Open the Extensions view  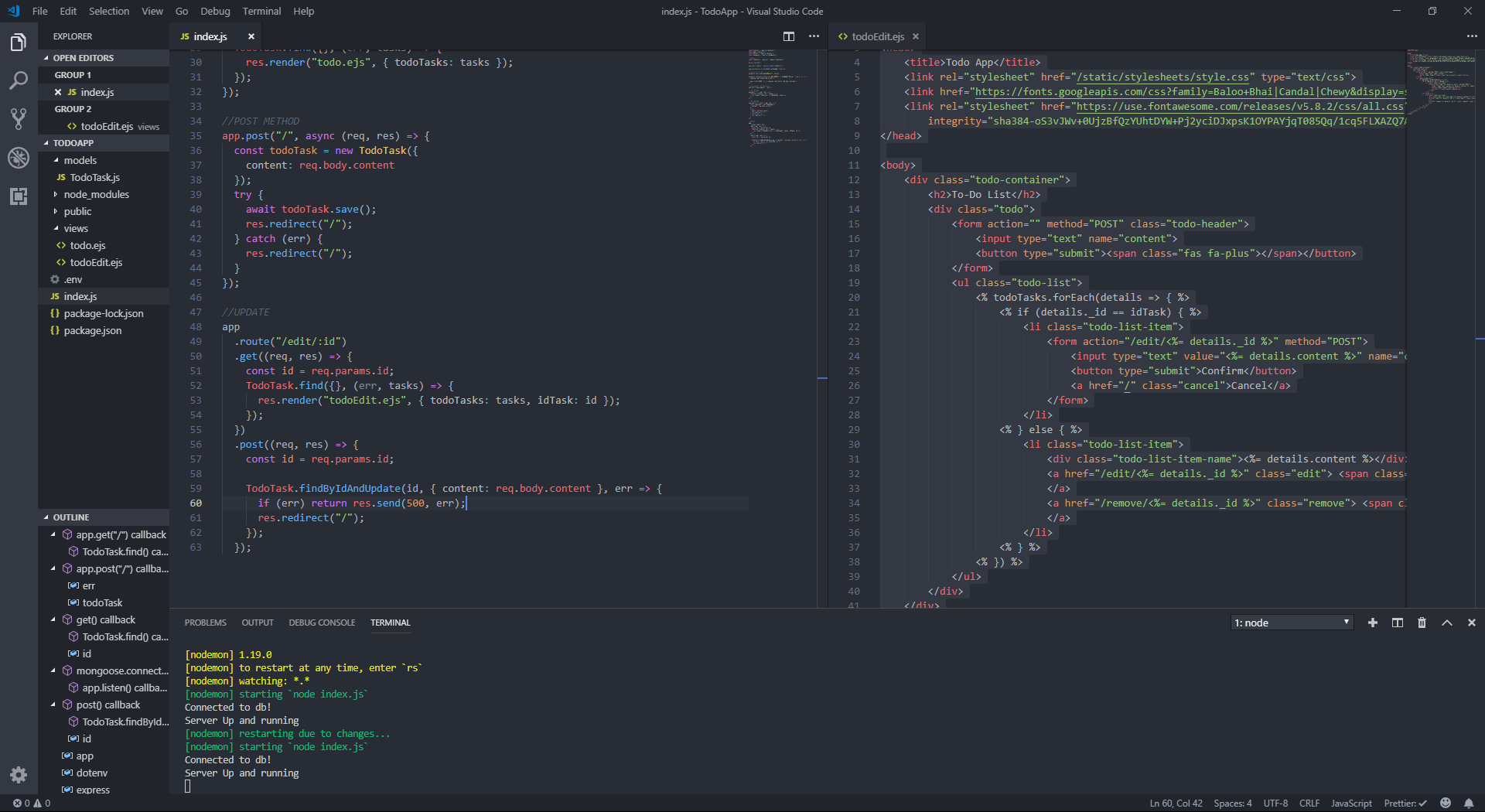(x=19, y=196)
